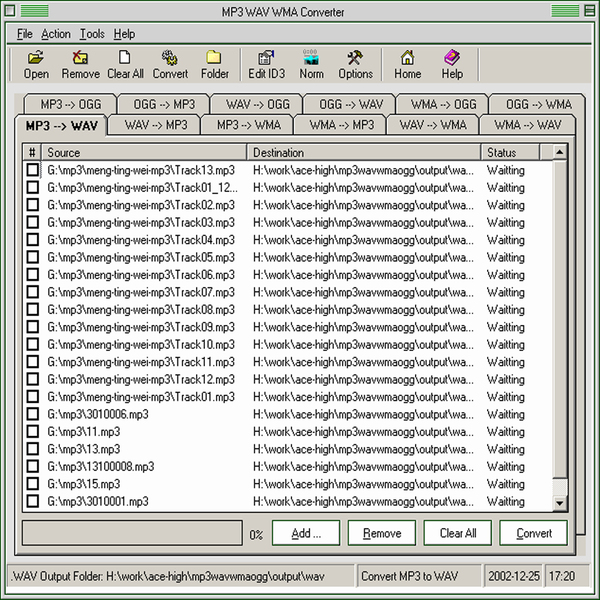Switch to WAV --> OGG tab
Viewport: 600px width, 600px height.
pos(257,104)
